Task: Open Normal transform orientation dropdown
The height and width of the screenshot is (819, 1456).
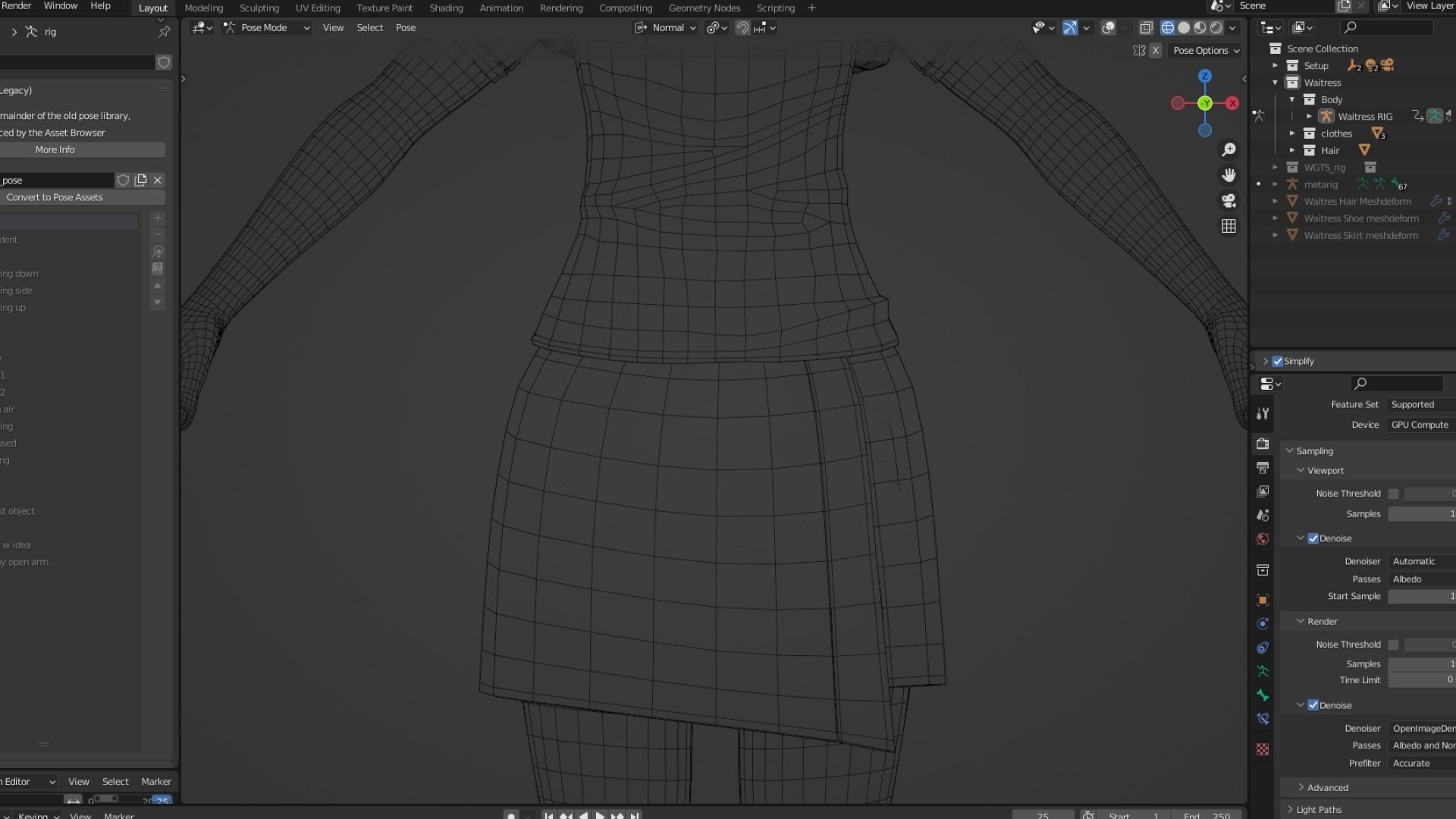Action: [x=665, y=28]
